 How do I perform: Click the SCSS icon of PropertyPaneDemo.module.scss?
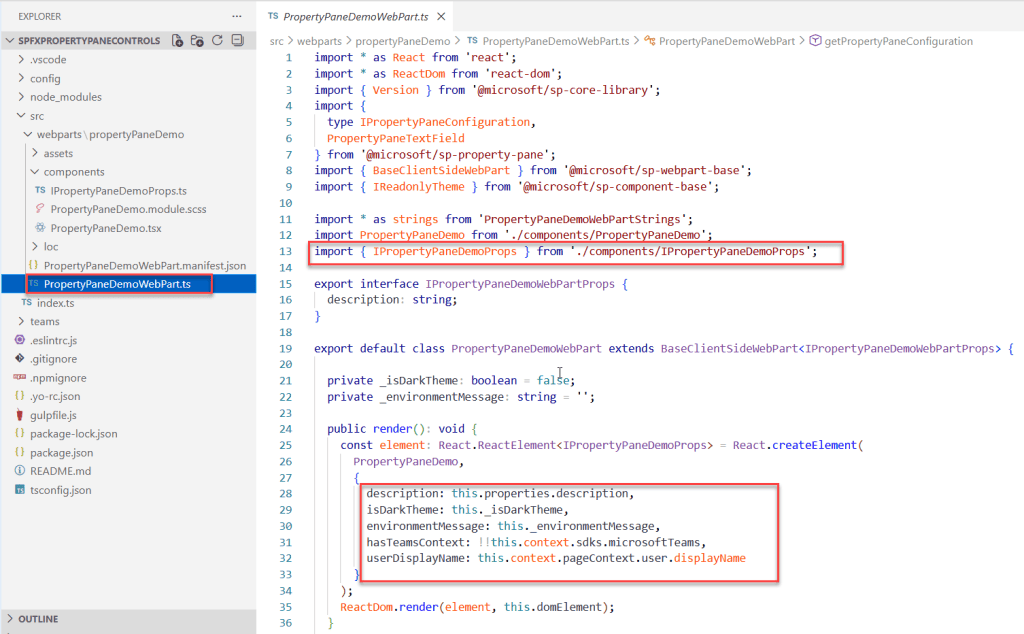tap(40, 208)
